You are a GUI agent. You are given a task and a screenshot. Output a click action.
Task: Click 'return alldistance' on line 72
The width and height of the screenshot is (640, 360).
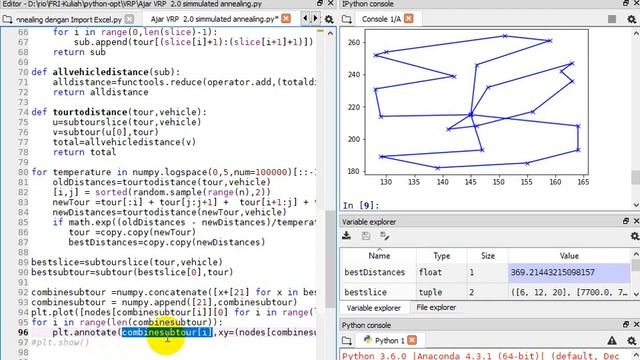point(100,92)
